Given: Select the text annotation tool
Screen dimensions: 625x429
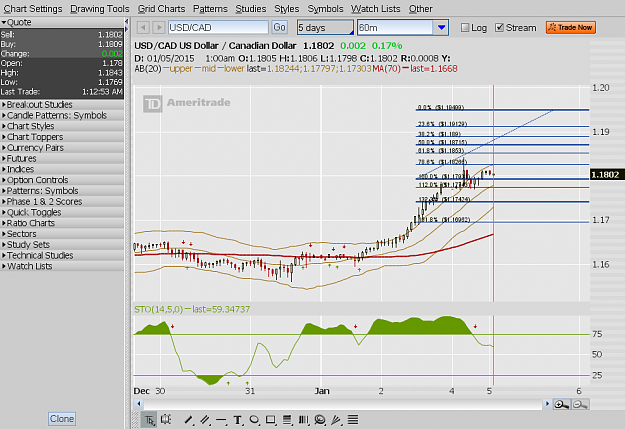Looking at the screenshot, I should click(x=238, y=420).
